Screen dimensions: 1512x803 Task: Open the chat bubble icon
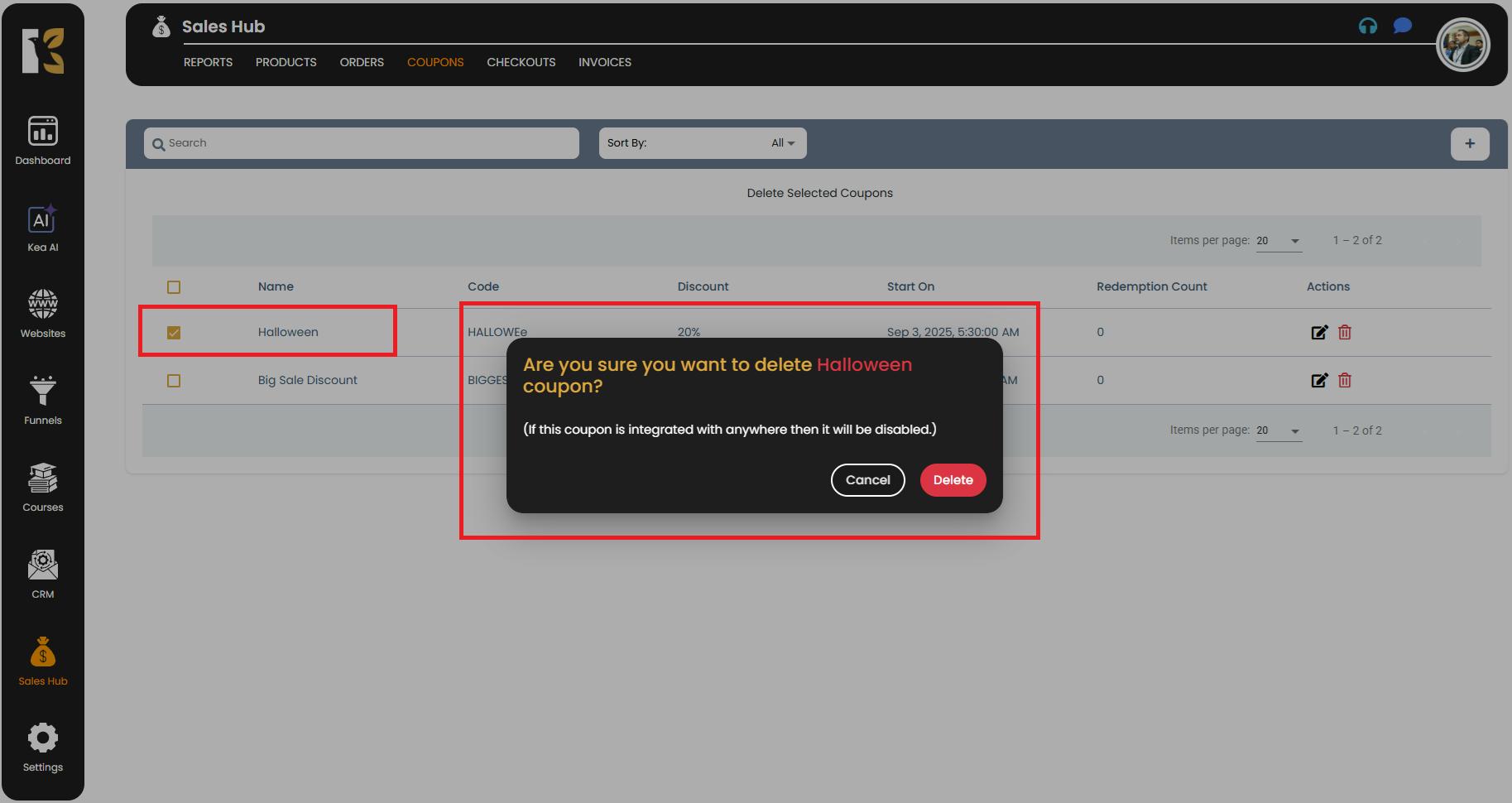tap(1402, 26)
